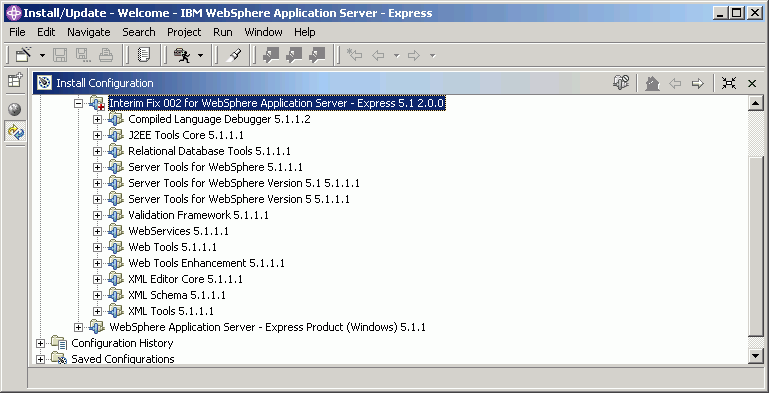Click the Saved Configurations folder icon
Image resolution: width=769 pixels, height=393 pixels.
pyautogui.click(x=59, y=359)
